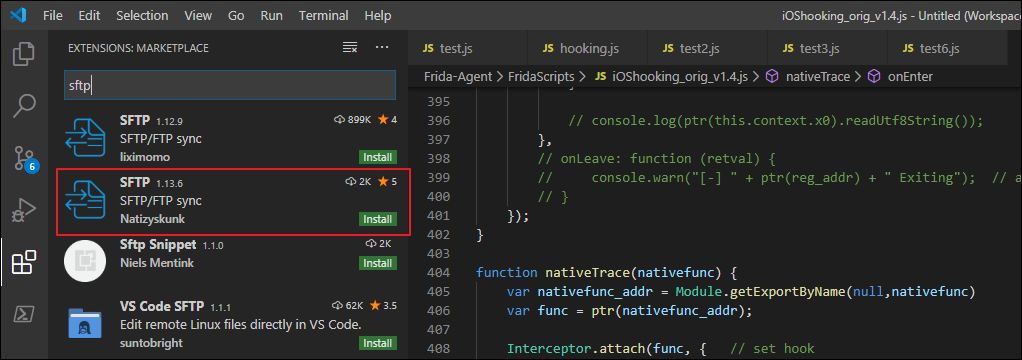Install Sftp Snippet by Niels Mentink

377,263
